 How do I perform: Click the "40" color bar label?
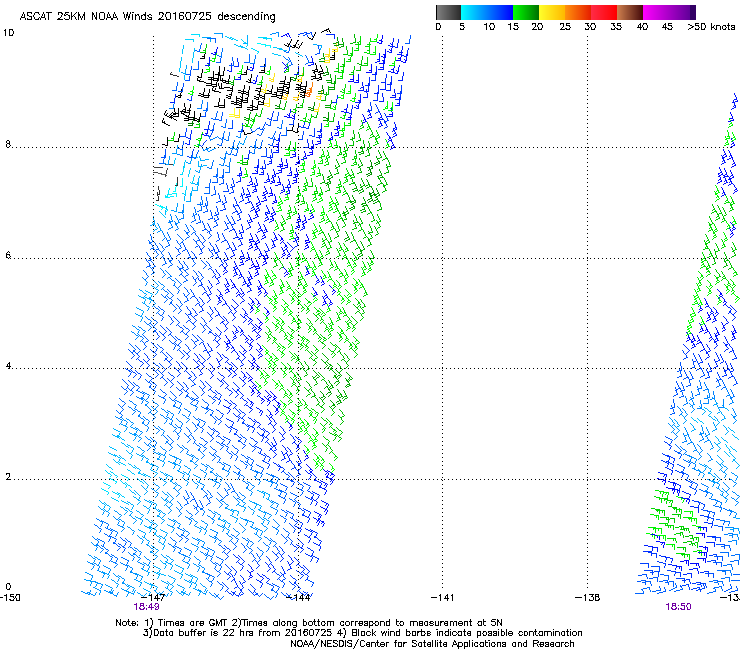point(642,27)
